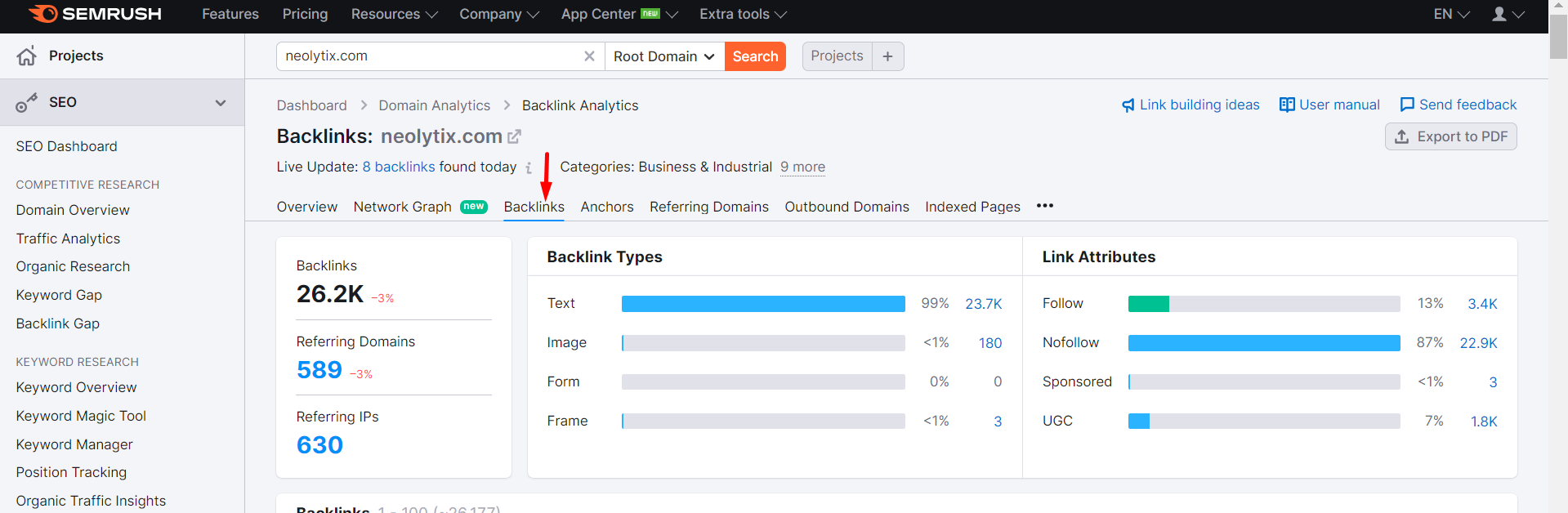Open Organic Research in sidebar

click(74, 266)
